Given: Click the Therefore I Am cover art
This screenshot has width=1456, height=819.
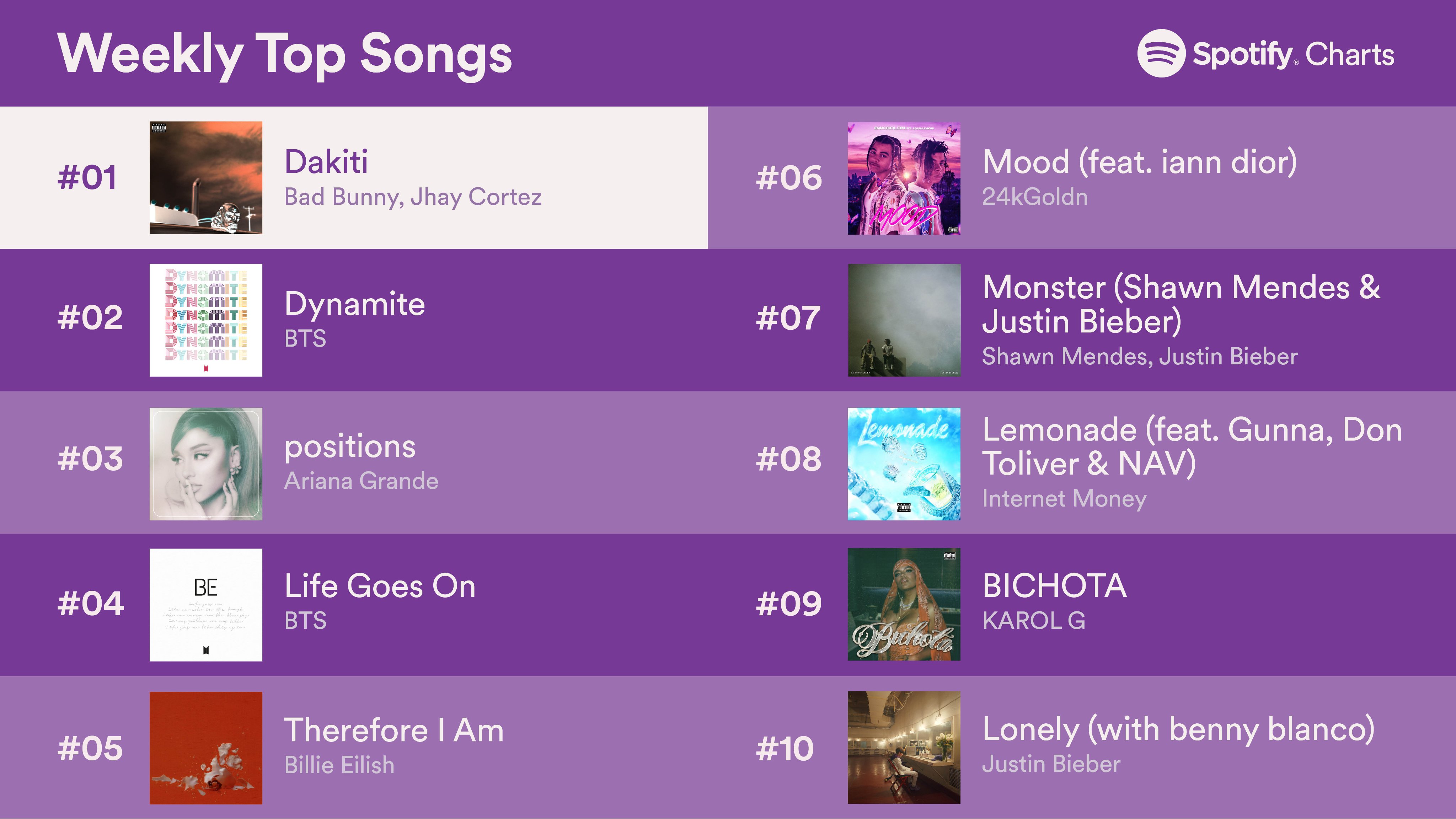Looking at the screenshot, I should point(206,747).
